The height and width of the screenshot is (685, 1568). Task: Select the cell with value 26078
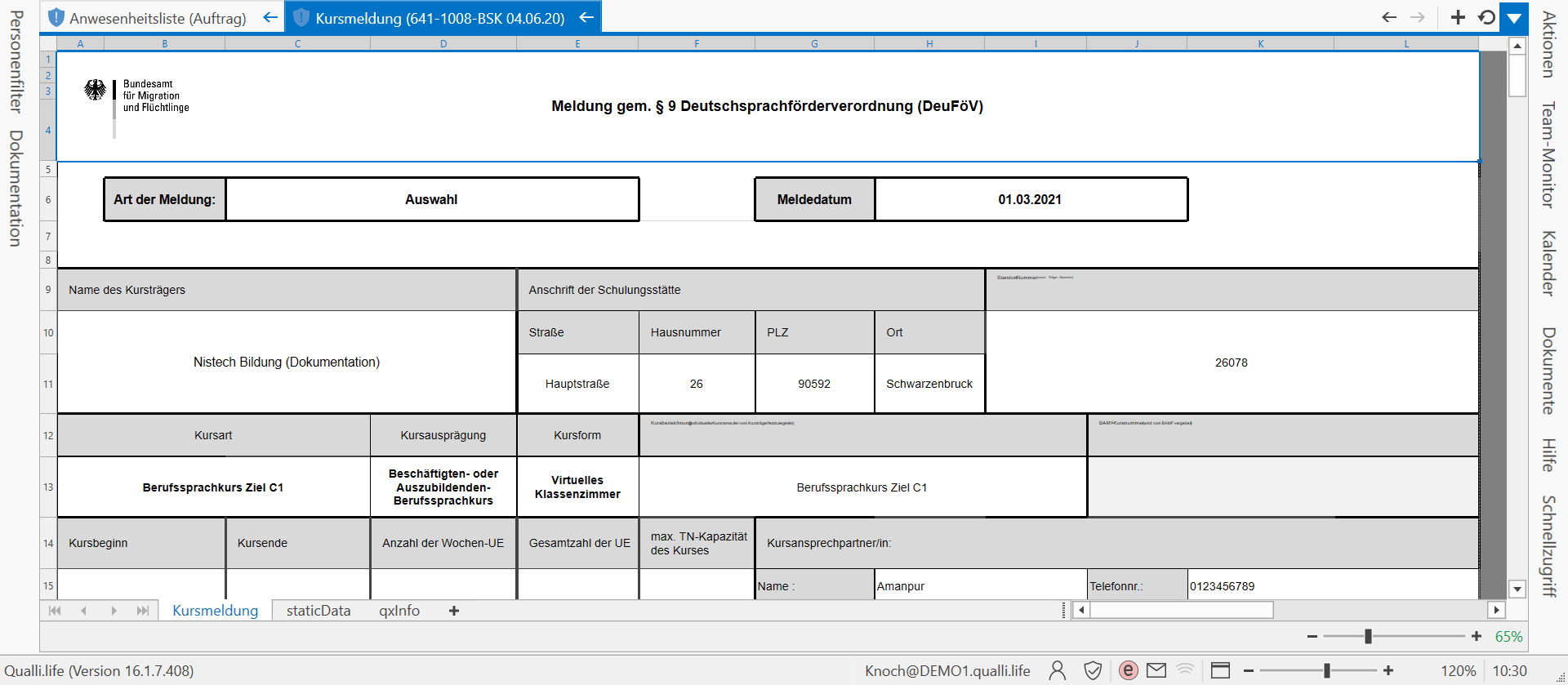click(x=1232, y=363)
